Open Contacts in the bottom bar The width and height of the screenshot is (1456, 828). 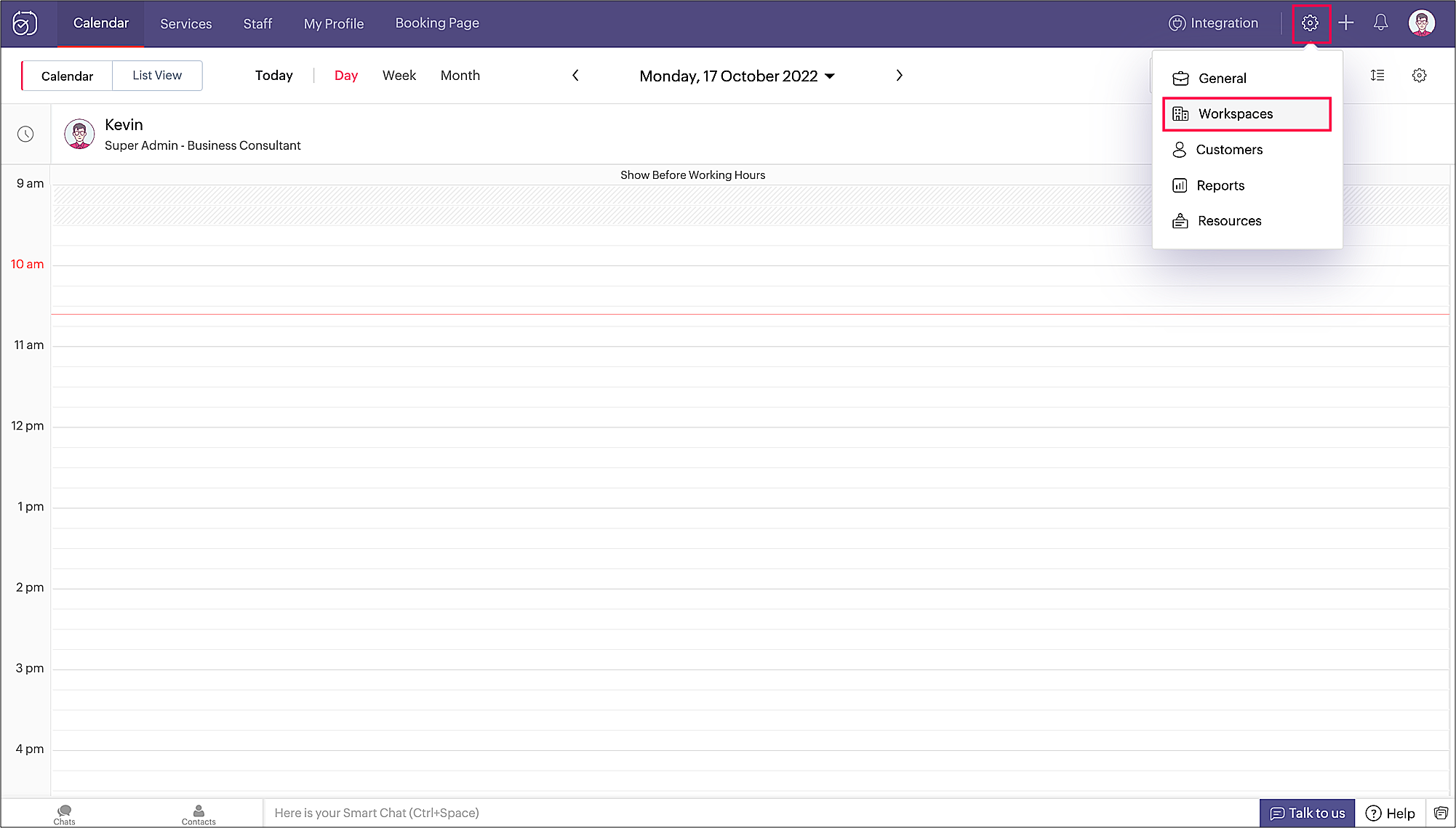(199, 814)
